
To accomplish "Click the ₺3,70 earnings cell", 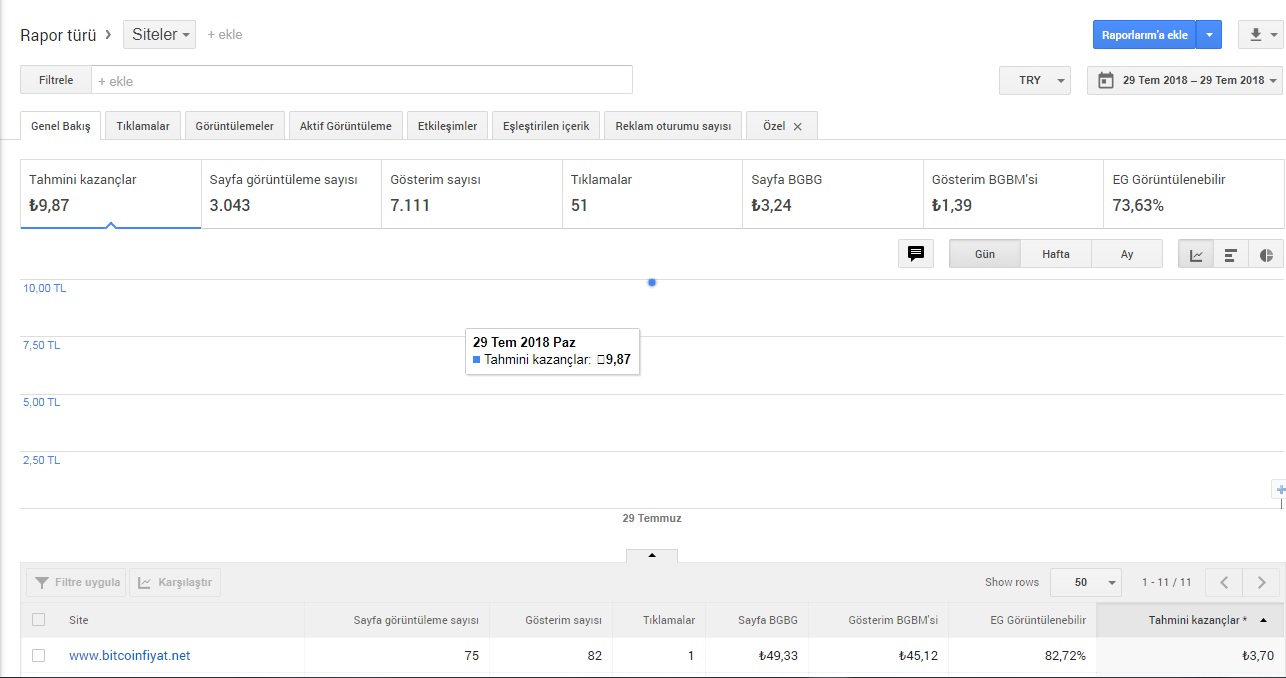I will click(x=1259, y=656).
